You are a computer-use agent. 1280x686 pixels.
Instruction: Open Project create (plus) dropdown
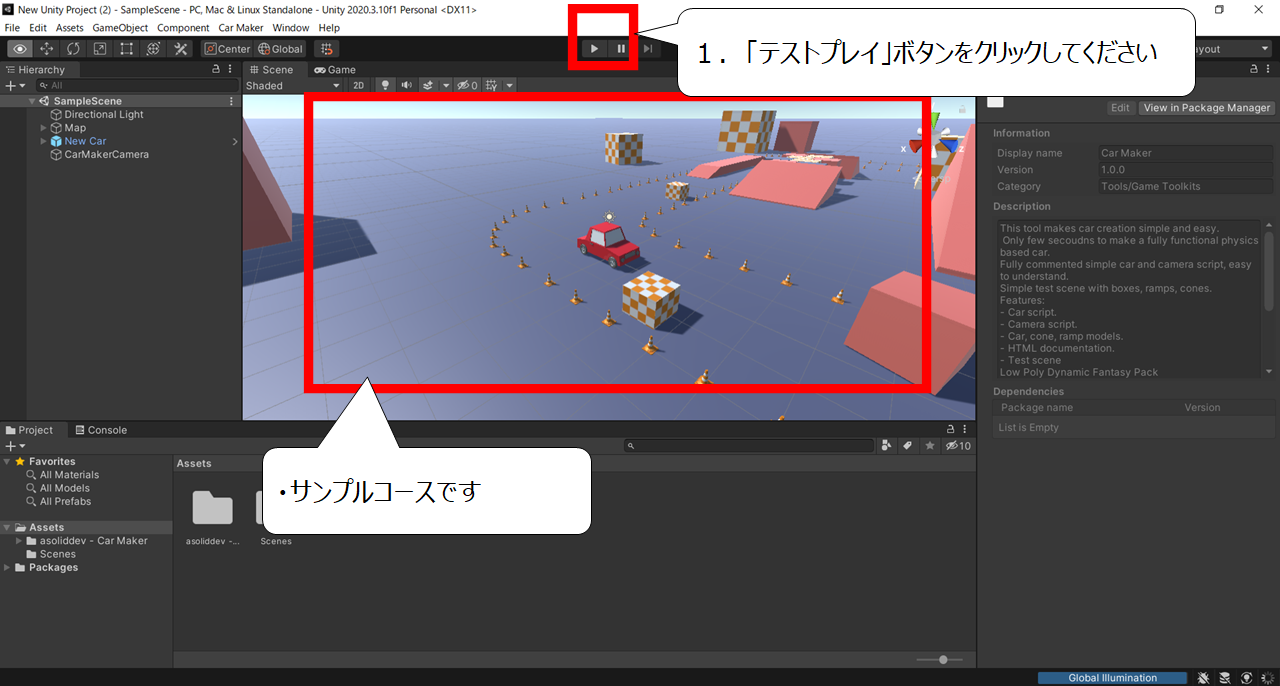(15, 446)
